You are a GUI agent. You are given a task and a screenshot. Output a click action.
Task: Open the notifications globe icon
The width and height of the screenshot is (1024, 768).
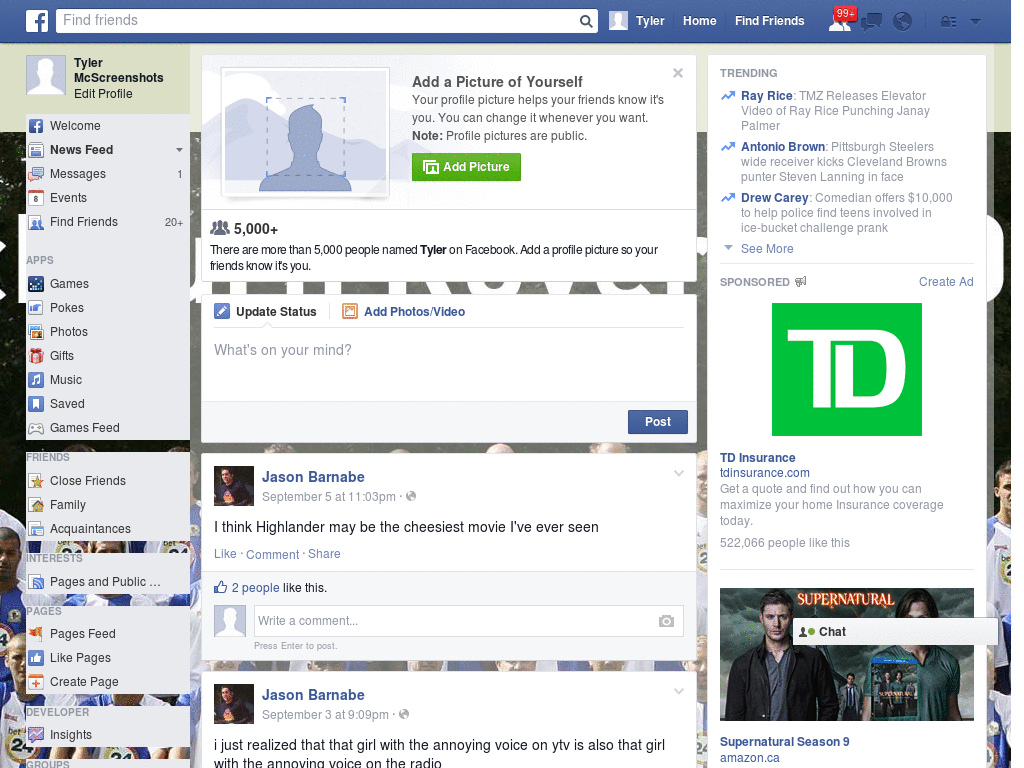pyautogui.click(x=903, y=22)
